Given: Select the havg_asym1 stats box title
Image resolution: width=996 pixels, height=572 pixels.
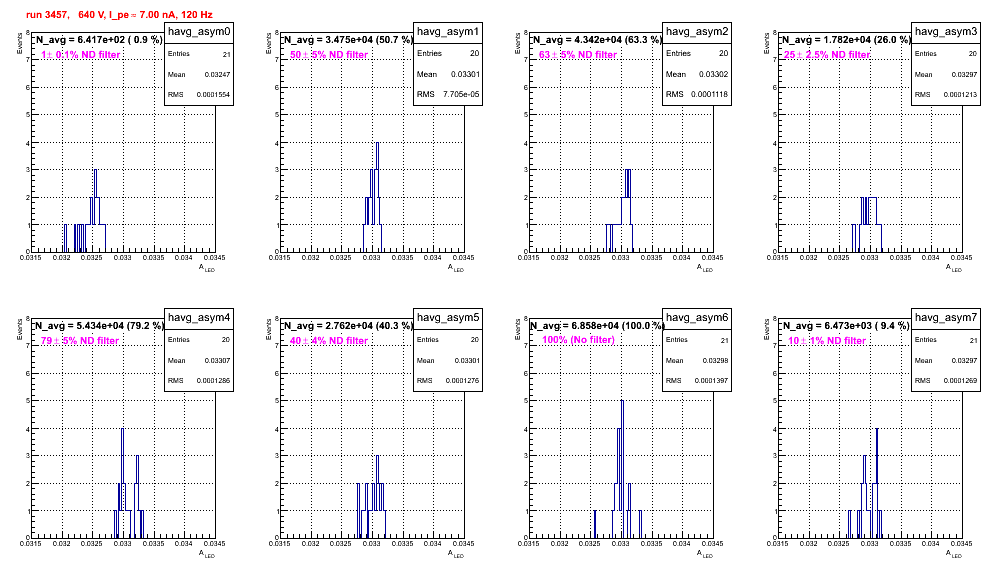Looking at the screenshot, I should tap(448, 31).
